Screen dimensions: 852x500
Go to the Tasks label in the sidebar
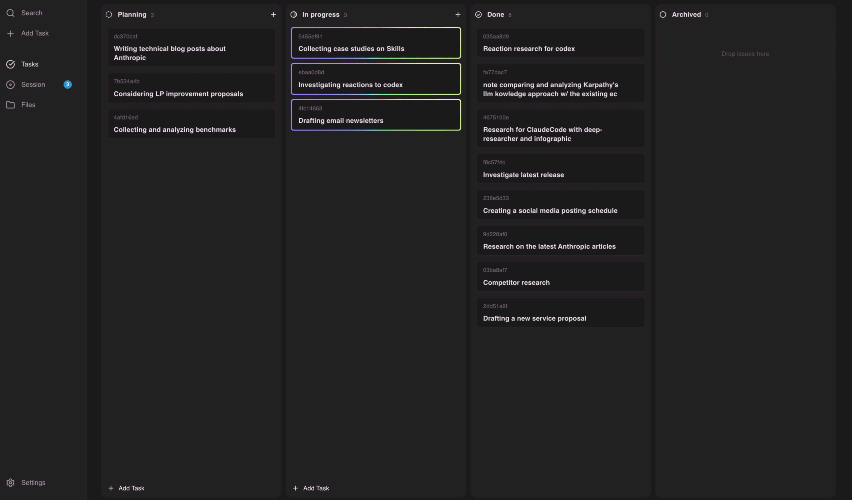pyautogui.click(x=29, y=64)
